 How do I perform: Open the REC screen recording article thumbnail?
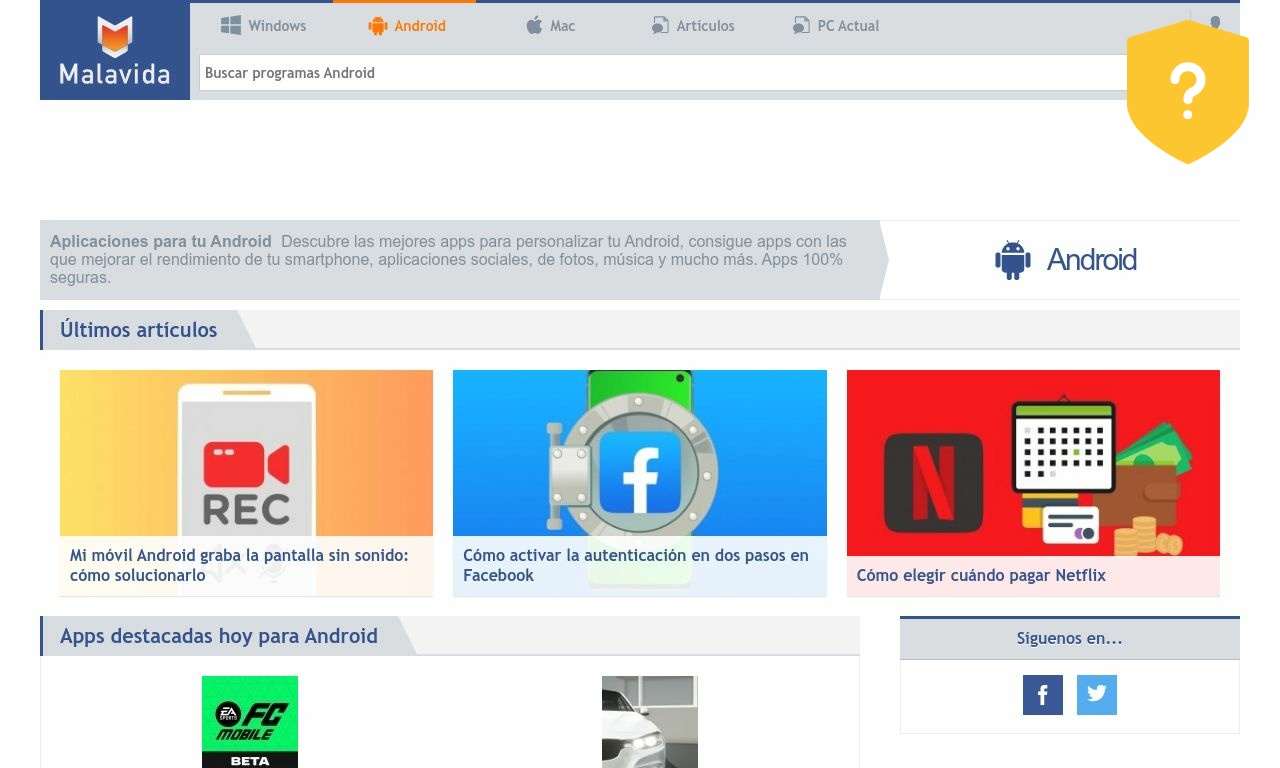(246, 453)
